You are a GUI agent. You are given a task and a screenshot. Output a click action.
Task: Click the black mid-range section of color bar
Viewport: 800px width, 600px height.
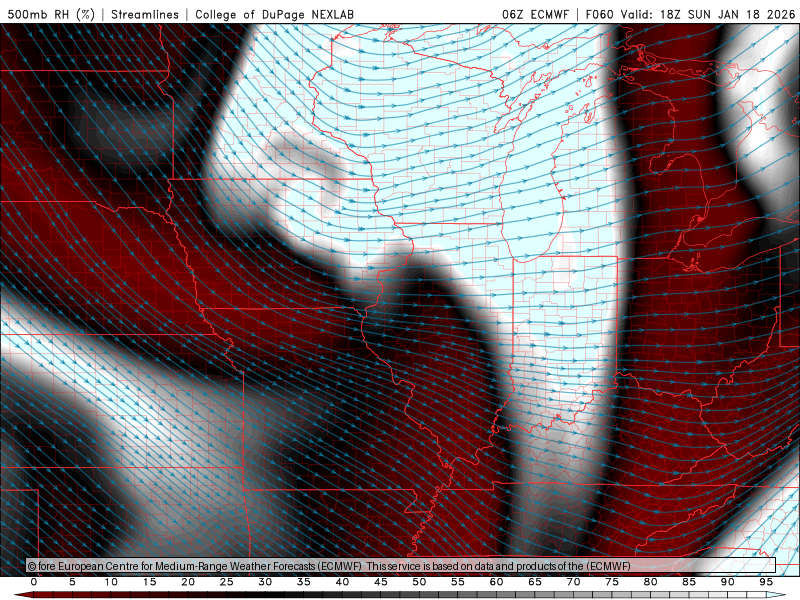click(x=265, y=595)
